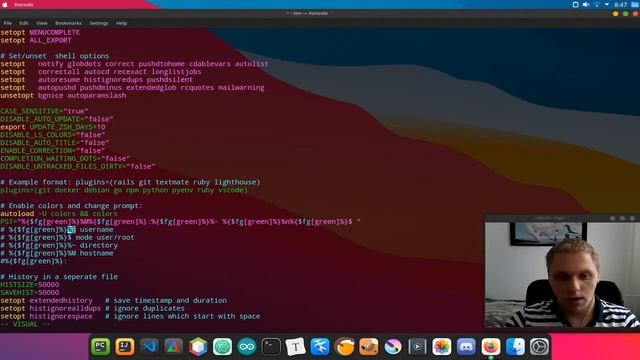Click the 'autoload -U colors && colors' line
Image resolution: width=640 pixels, height=360 pixels.
pyautogui.click(x=59, y=213)
